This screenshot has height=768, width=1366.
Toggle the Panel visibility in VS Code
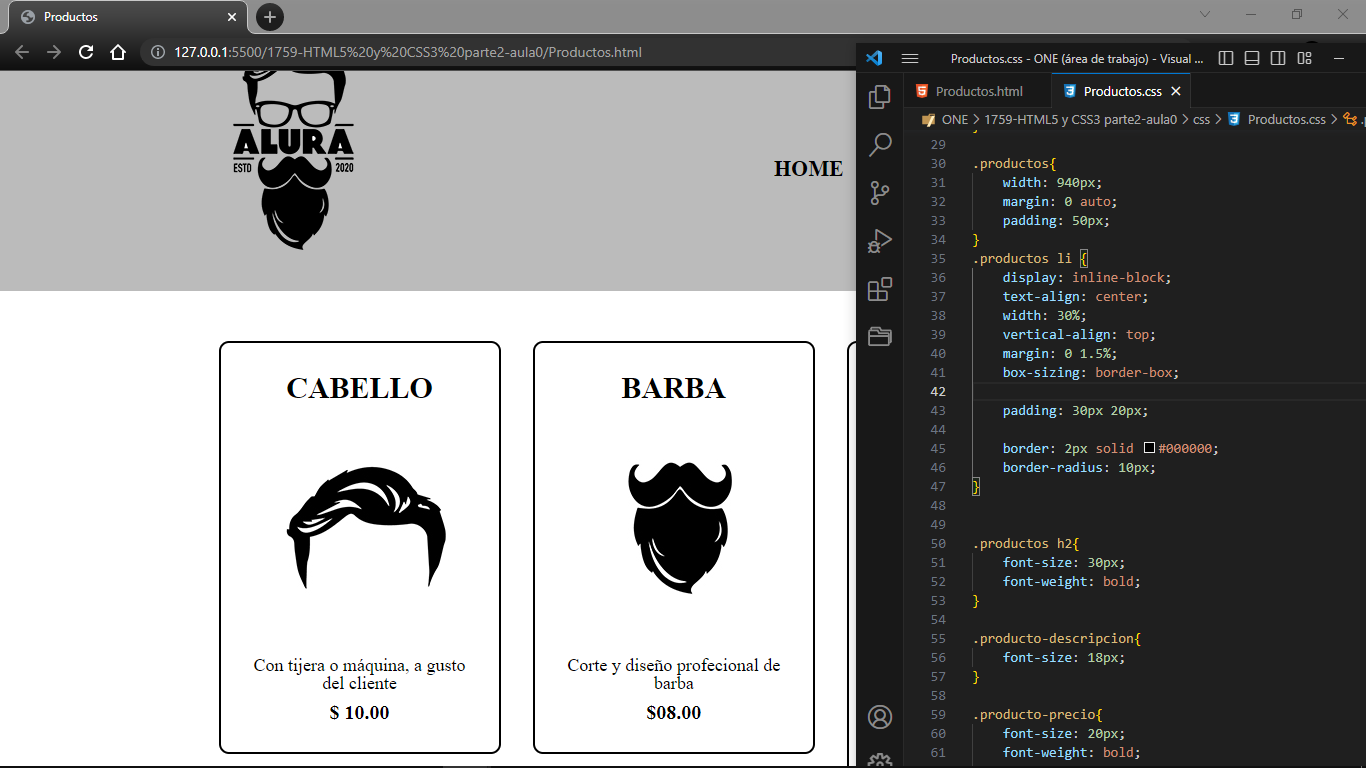(1251, 58)
